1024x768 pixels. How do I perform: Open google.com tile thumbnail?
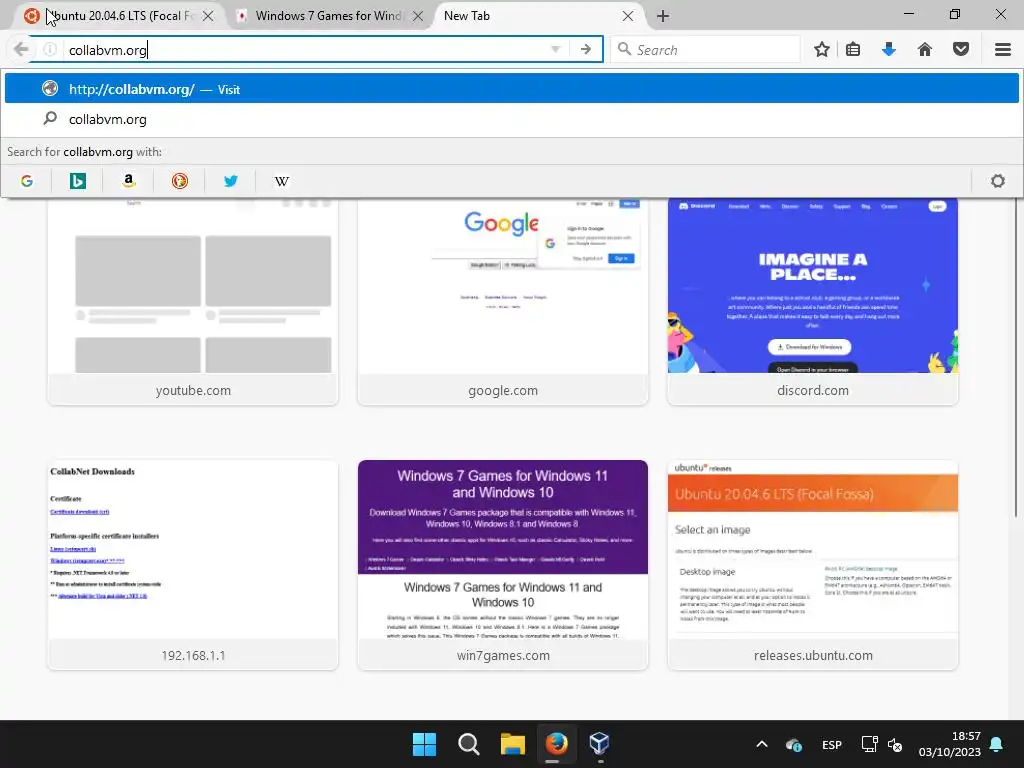pos(503,300)
